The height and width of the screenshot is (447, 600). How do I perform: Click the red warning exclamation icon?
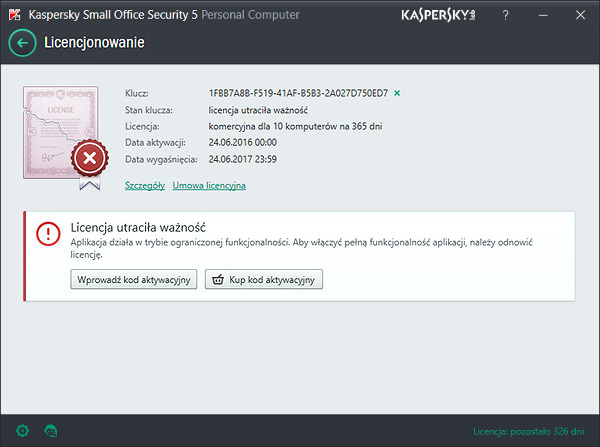48,233
